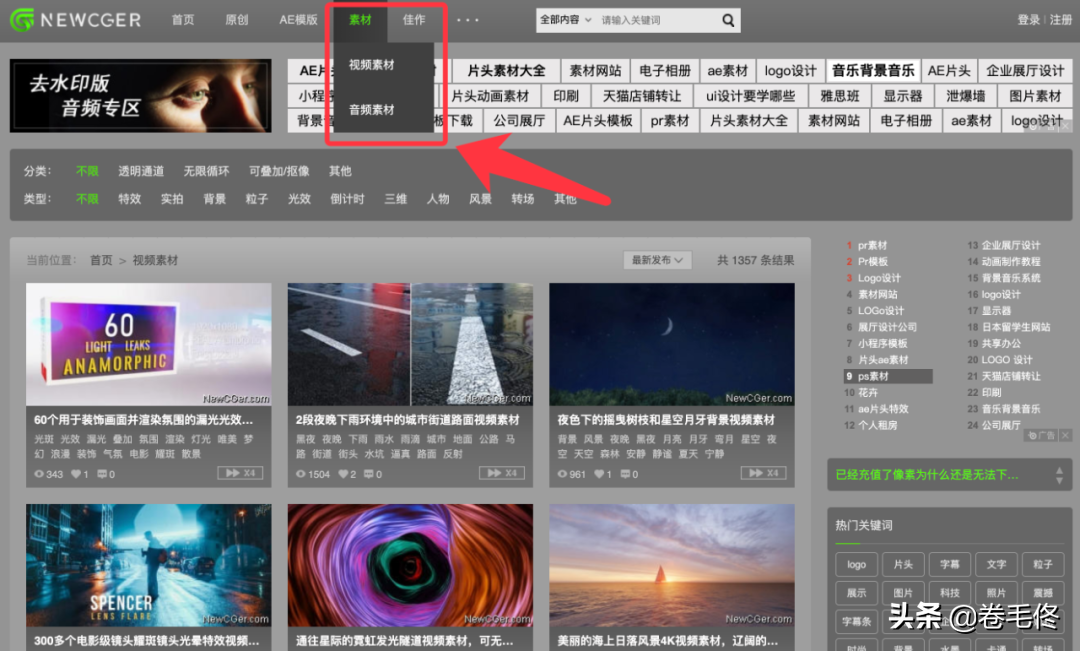Click the 片头素材大全 keyword button
The height and width of the screenshot is (651, 1080).
(505, 70)
